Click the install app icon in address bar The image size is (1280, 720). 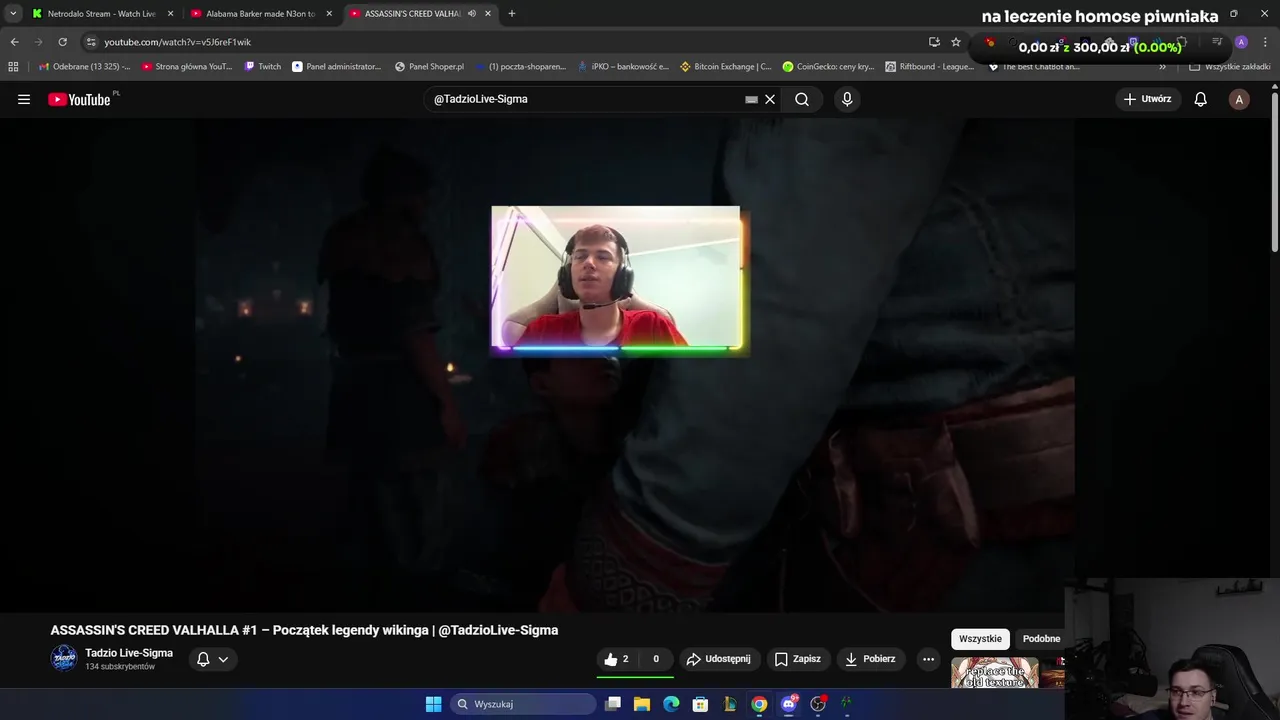point(934,42)
